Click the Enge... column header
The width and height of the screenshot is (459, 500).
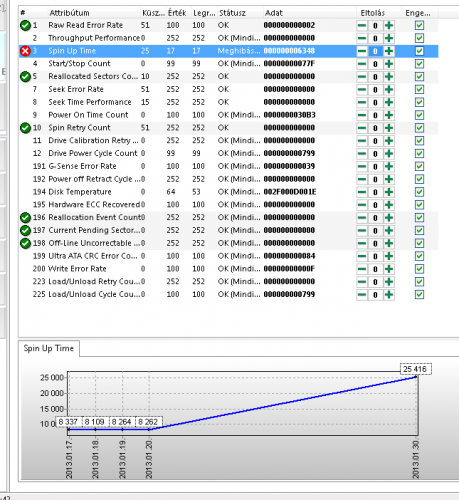click(x=419, y=13)
